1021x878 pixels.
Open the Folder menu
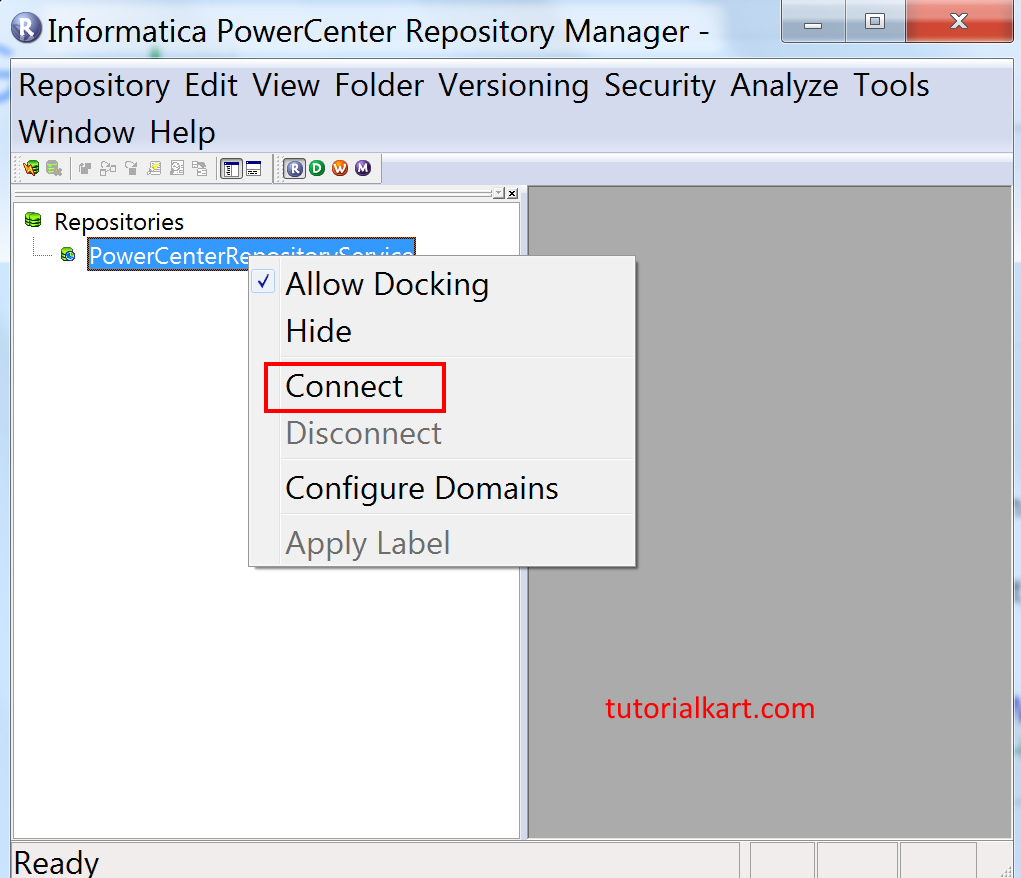[x=379, y=86]
